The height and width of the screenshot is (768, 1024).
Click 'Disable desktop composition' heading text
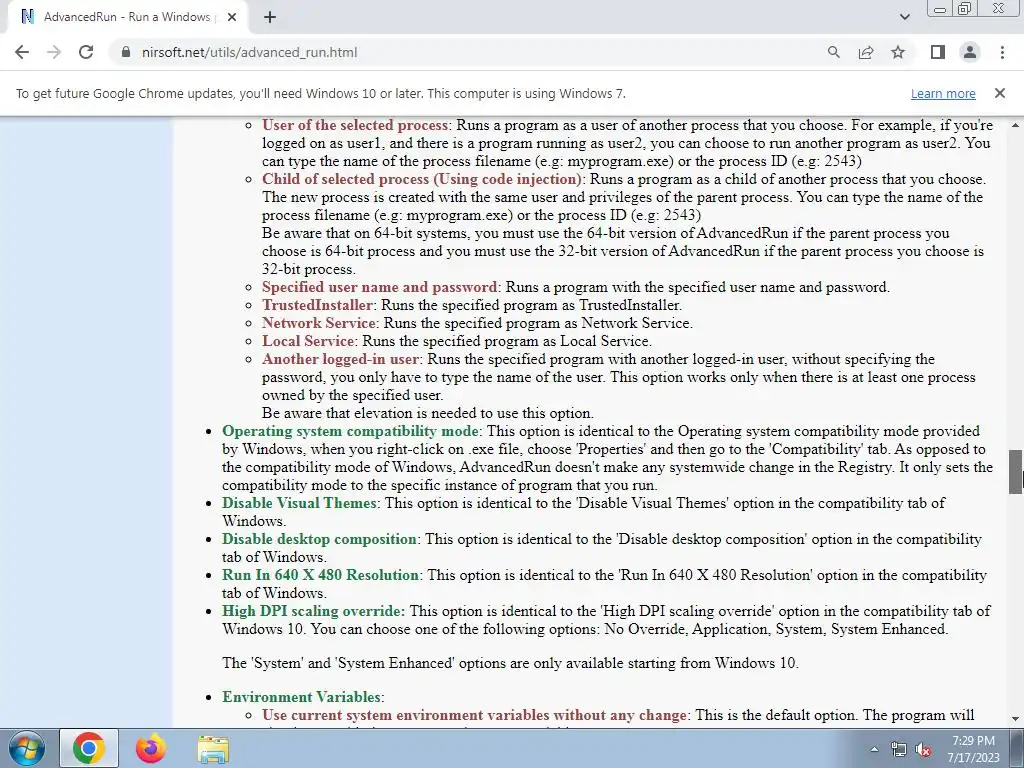click(319, 539)
